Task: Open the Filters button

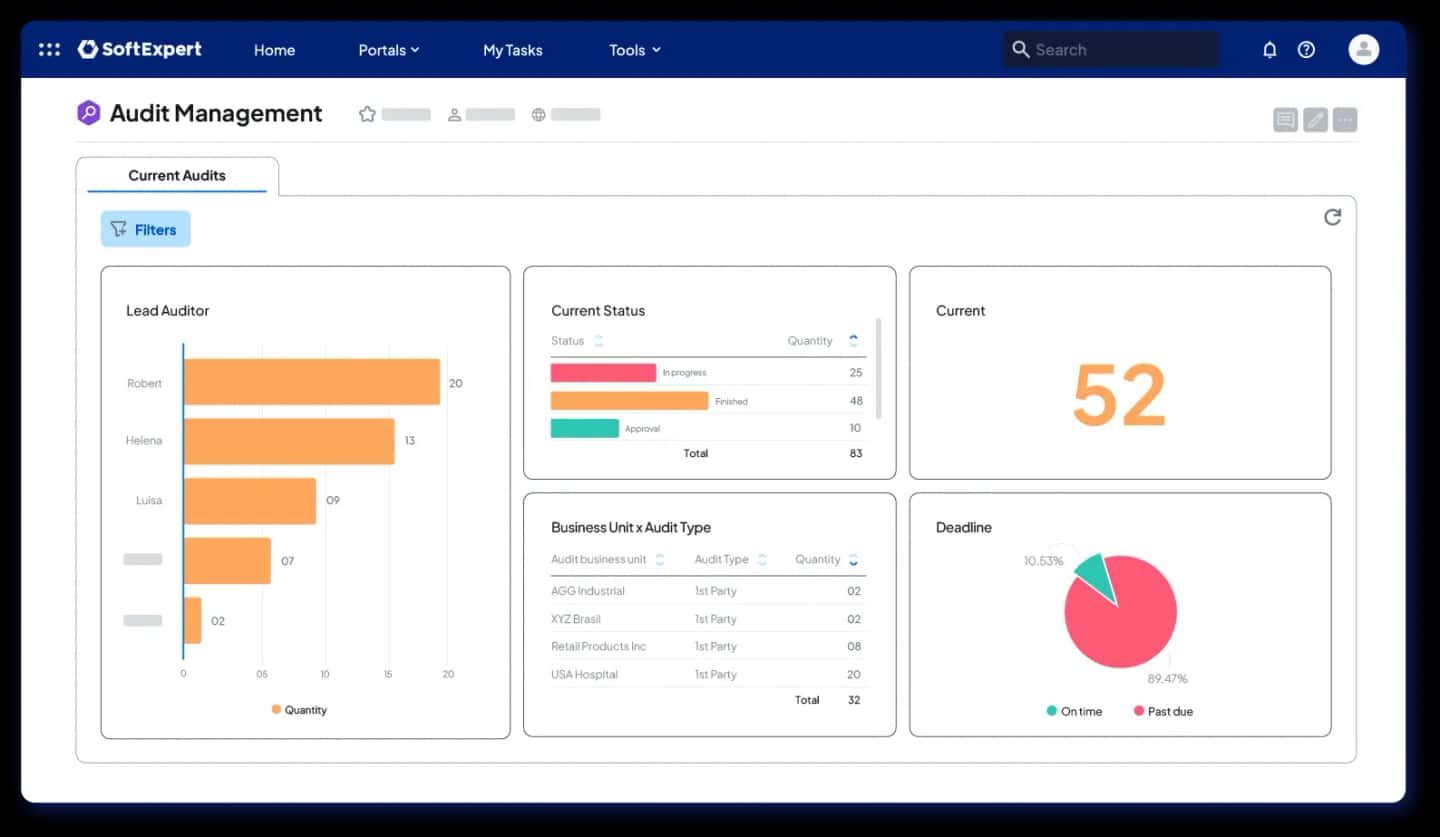Action: click(x=145, y=229)
